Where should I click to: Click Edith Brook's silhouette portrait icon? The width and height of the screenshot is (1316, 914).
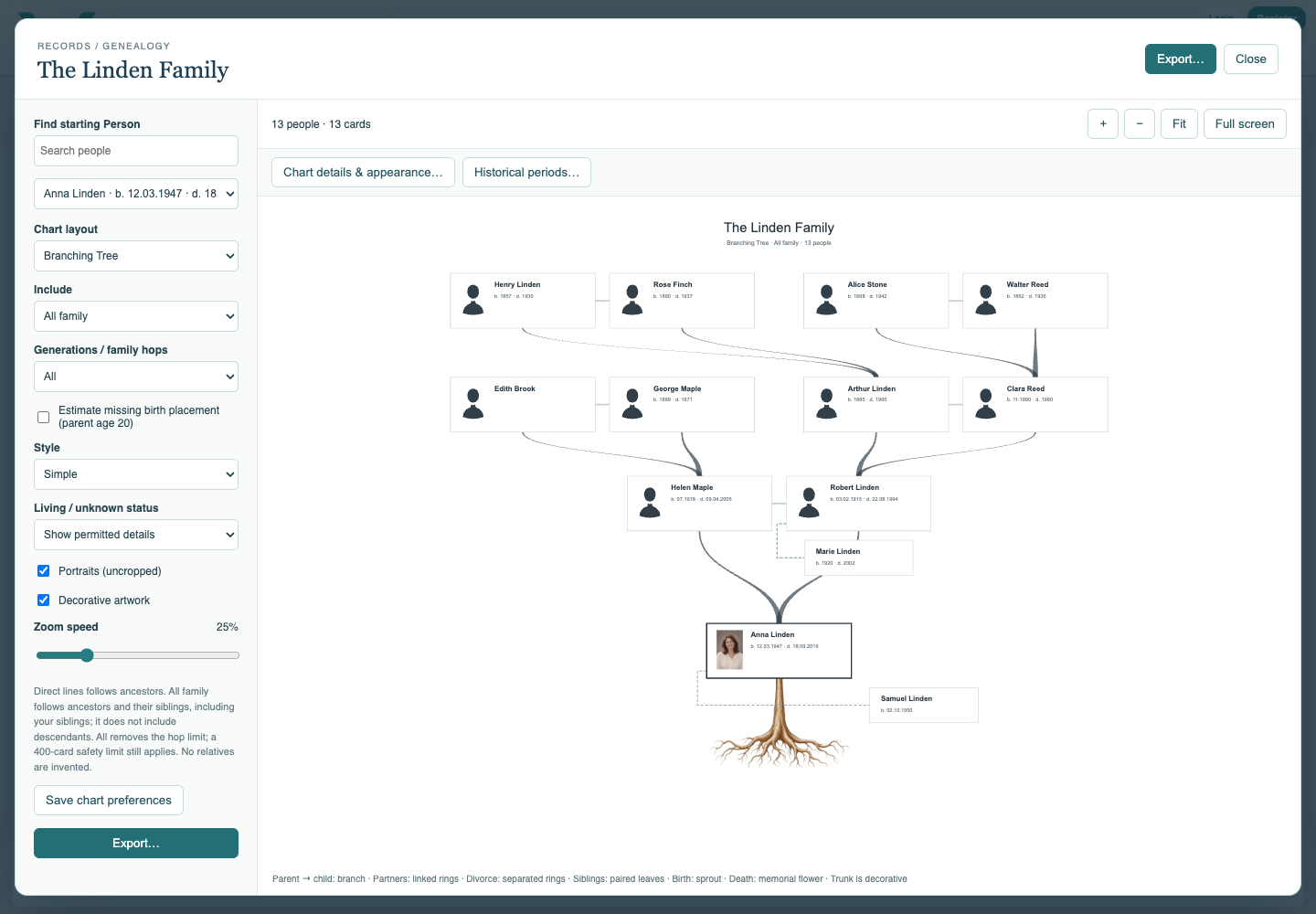(473, 404)
